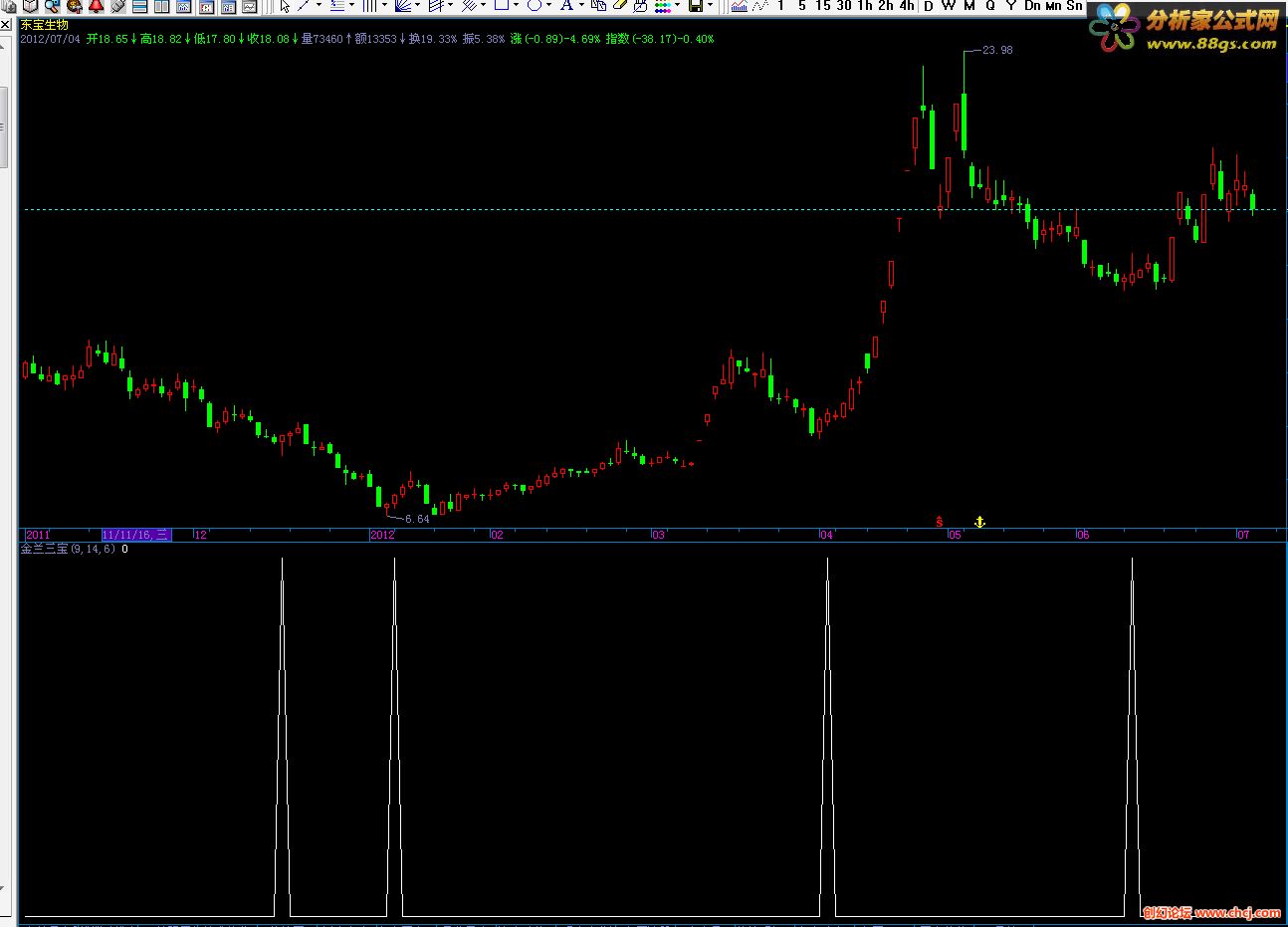
Task: Click the color palette grid icon
Action: (663, 5)
